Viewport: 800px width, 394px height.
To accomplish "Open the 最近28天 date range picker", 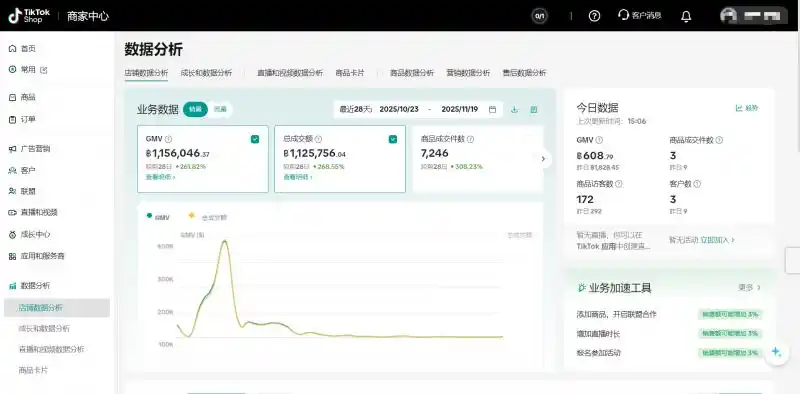I will (418, 109).
